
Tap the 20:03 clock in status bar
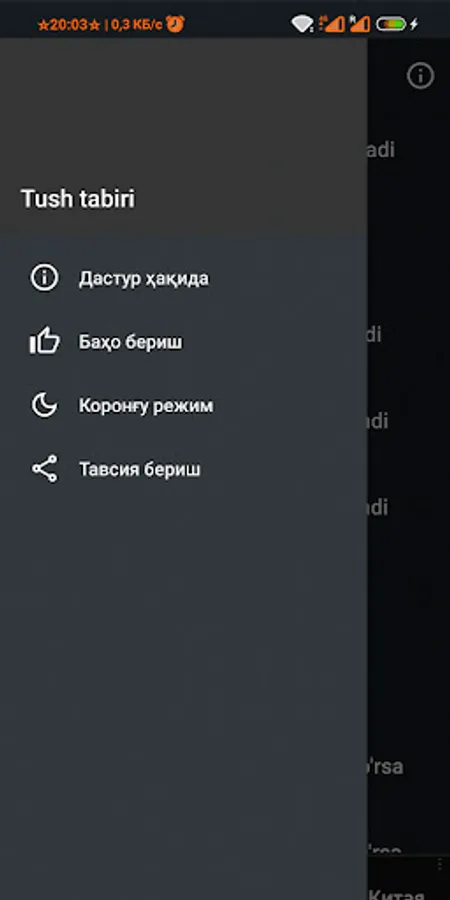68,25
